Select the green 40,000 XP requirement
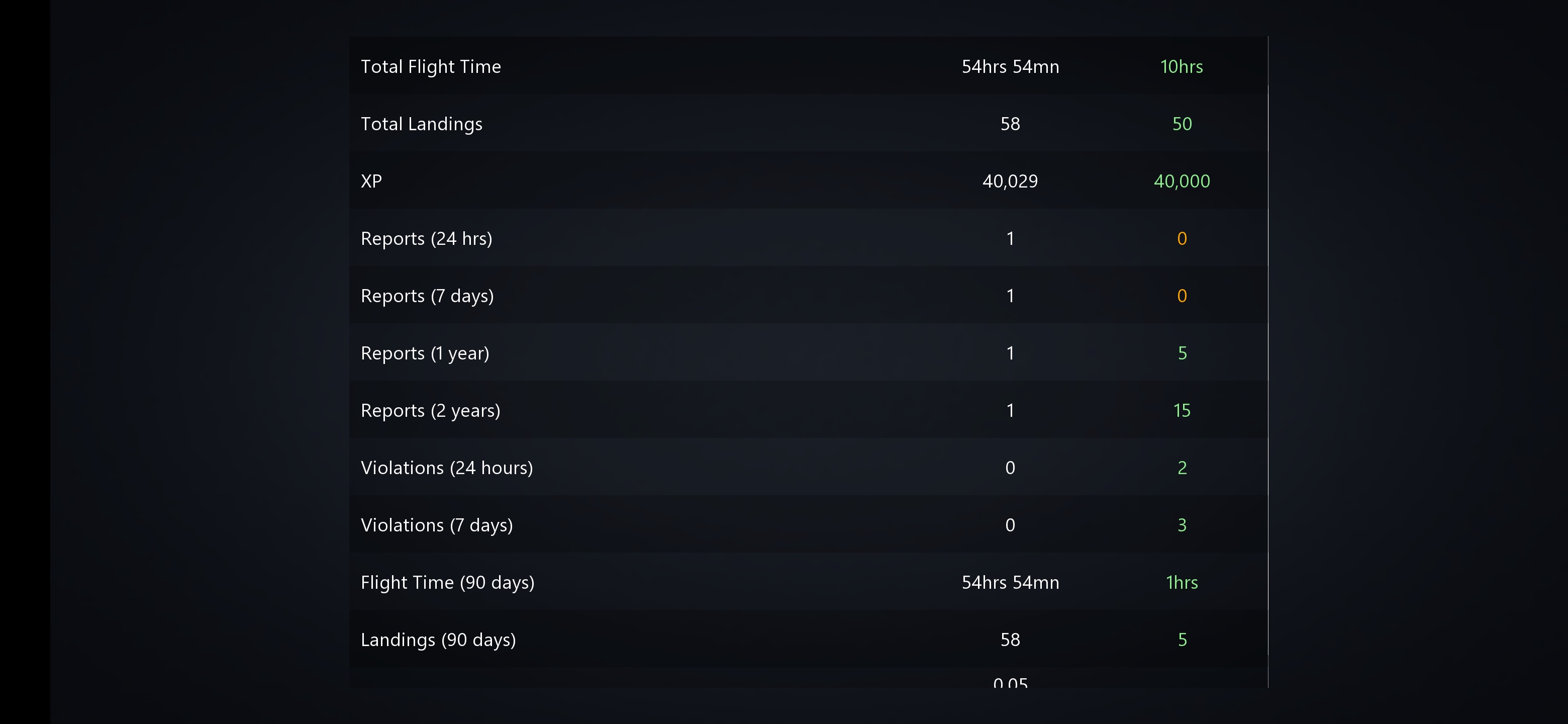The image size is (1568, 724). (1182, 181)
